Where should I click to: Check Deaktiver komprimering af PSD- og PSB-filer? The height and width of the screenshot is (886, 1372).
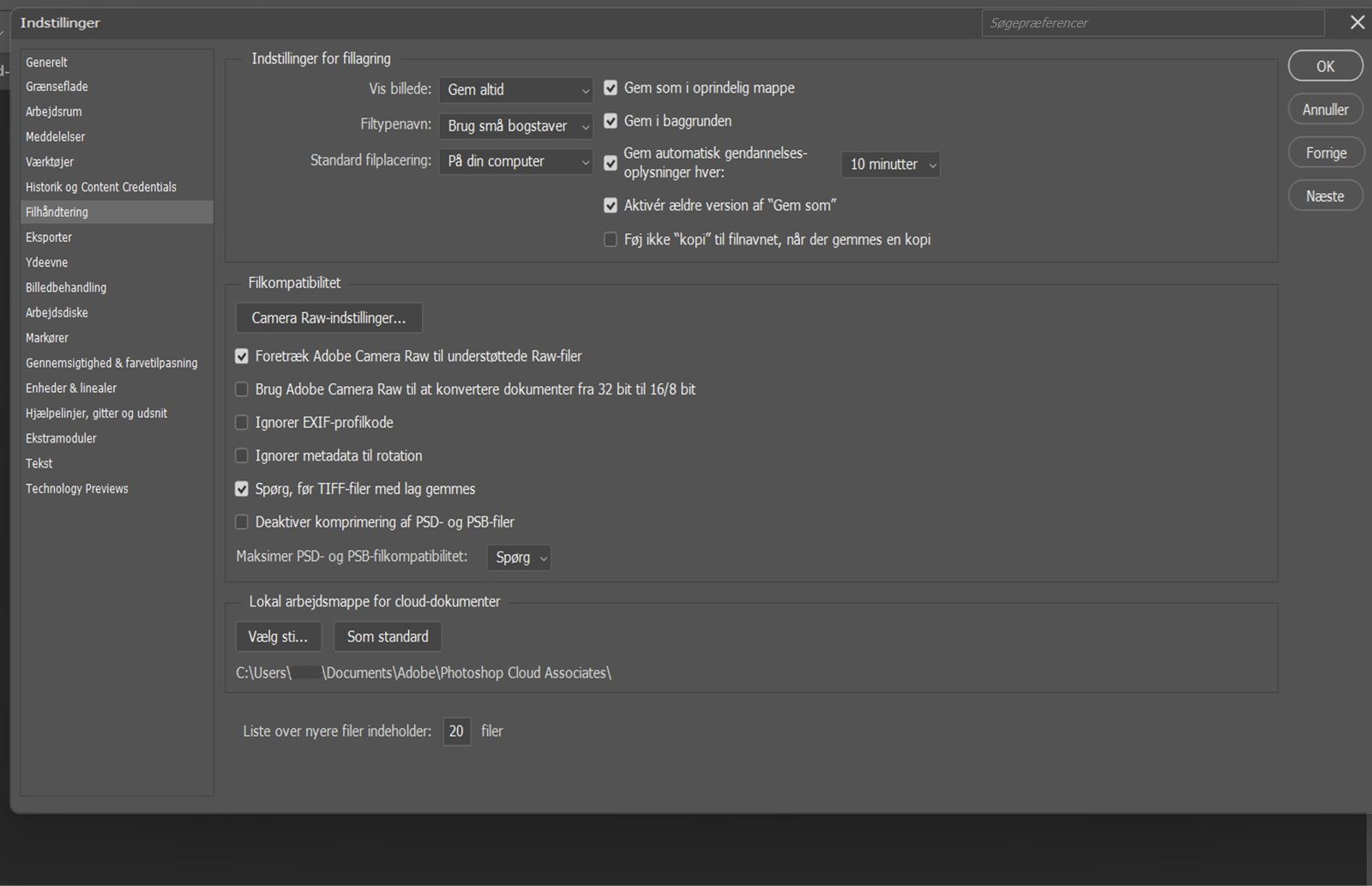coord(242,522)
